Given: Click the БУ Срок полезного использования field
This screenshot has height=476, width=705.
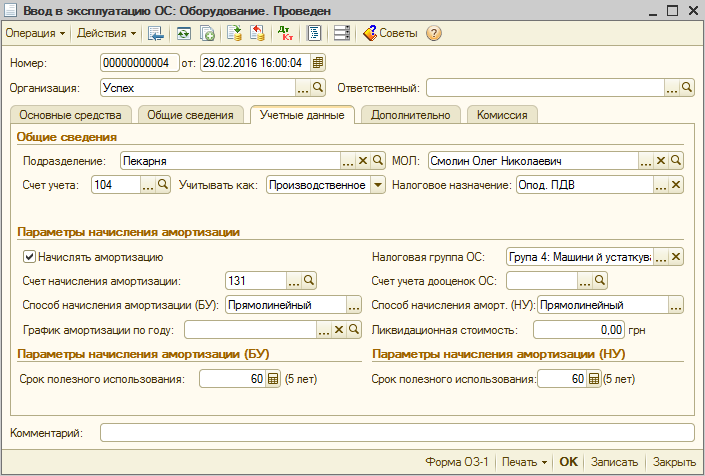Looking at the screenshot, I should (232, 379).
